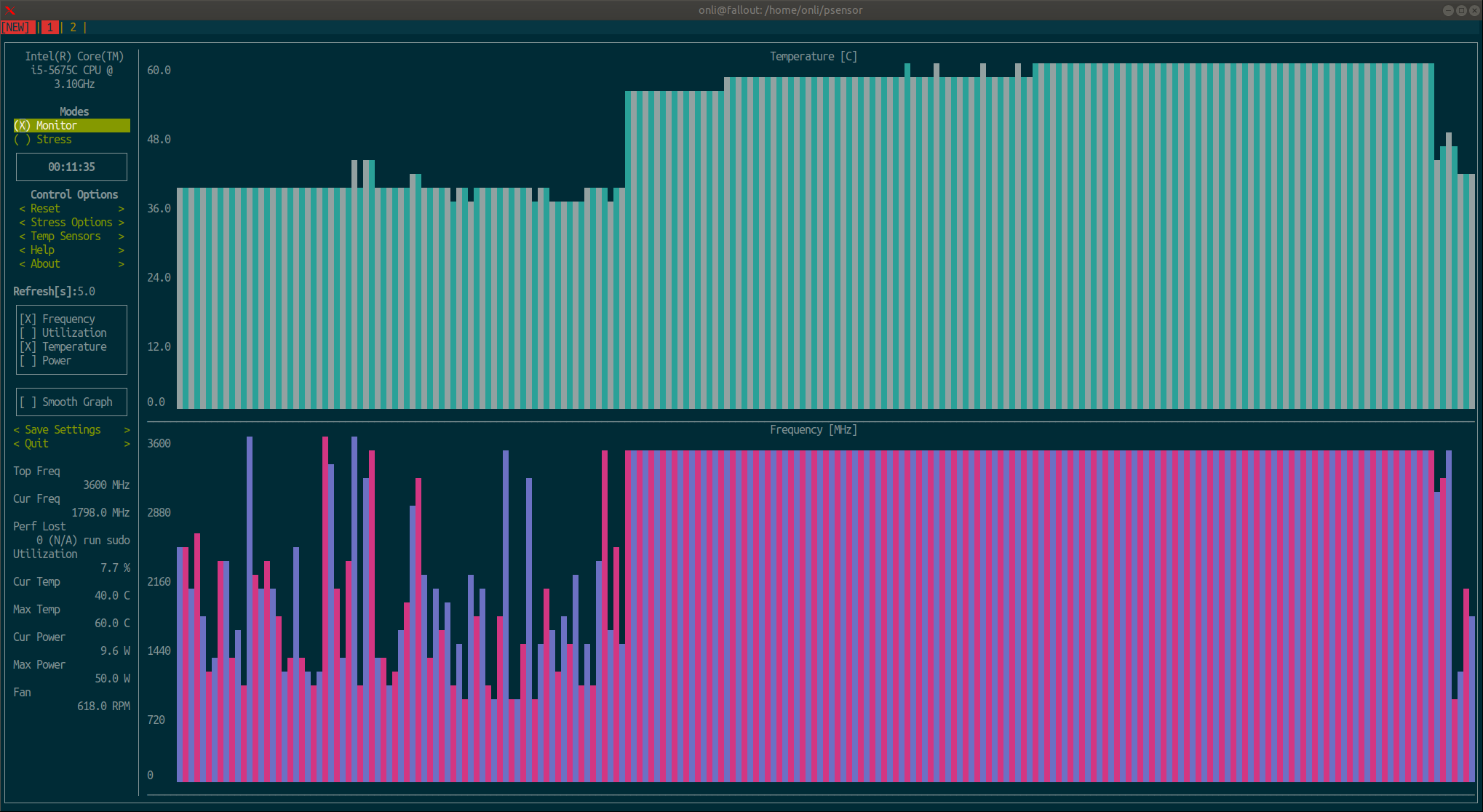Enable the Smooth Graph checkbox
Screen dimensions: 1483x812
[x=66, y=402]
